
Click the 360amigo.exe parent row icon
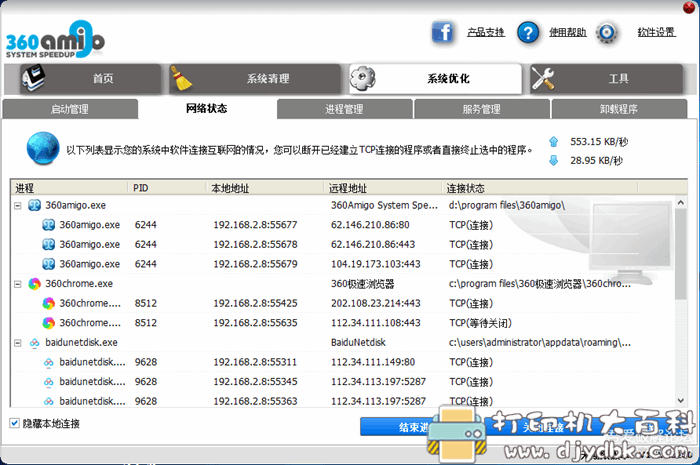pyautogui.click(x=34, y=205)
